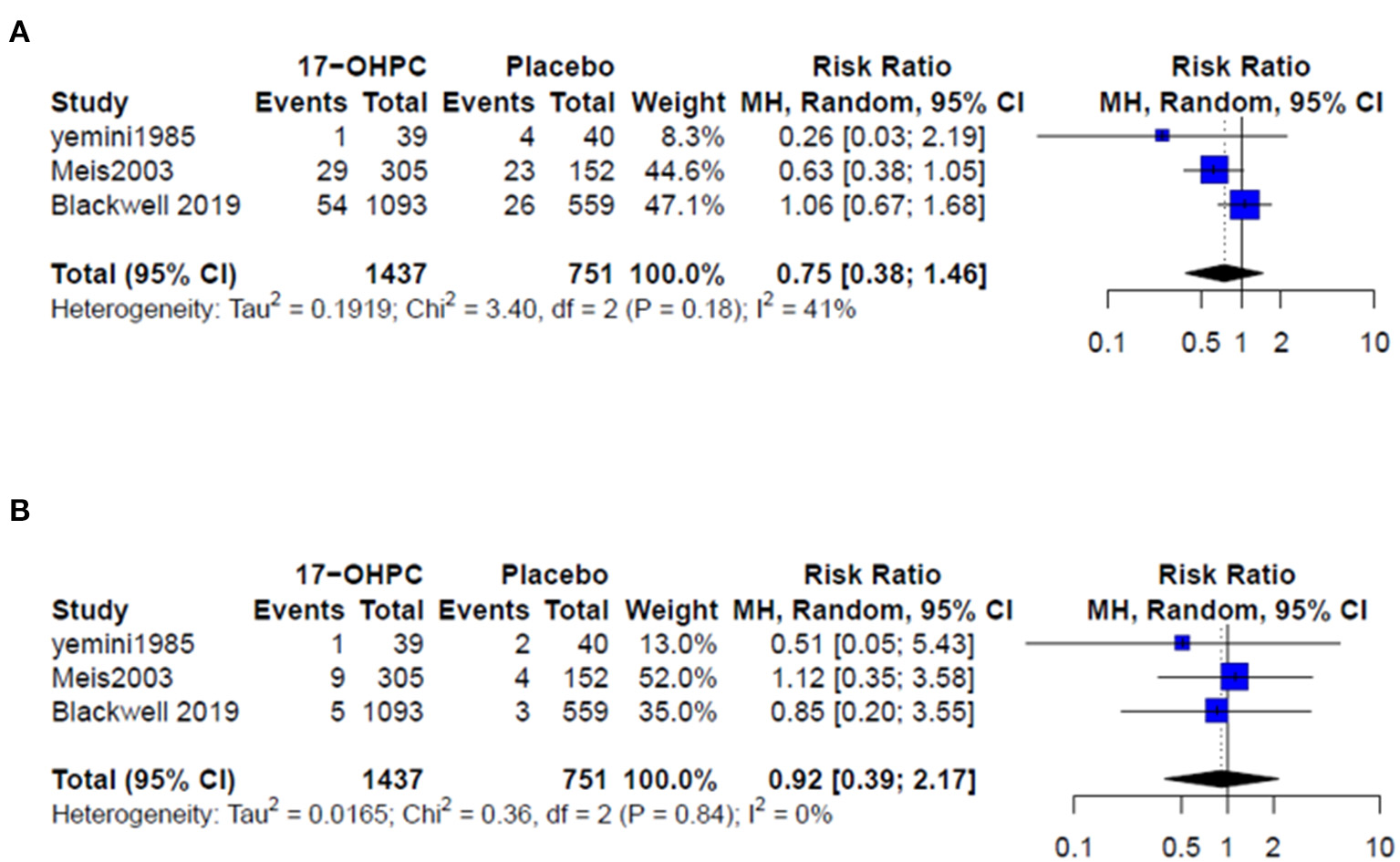The image size is (1400, 862).
Task: Click the panel B letter label
Action: [19, 511]
